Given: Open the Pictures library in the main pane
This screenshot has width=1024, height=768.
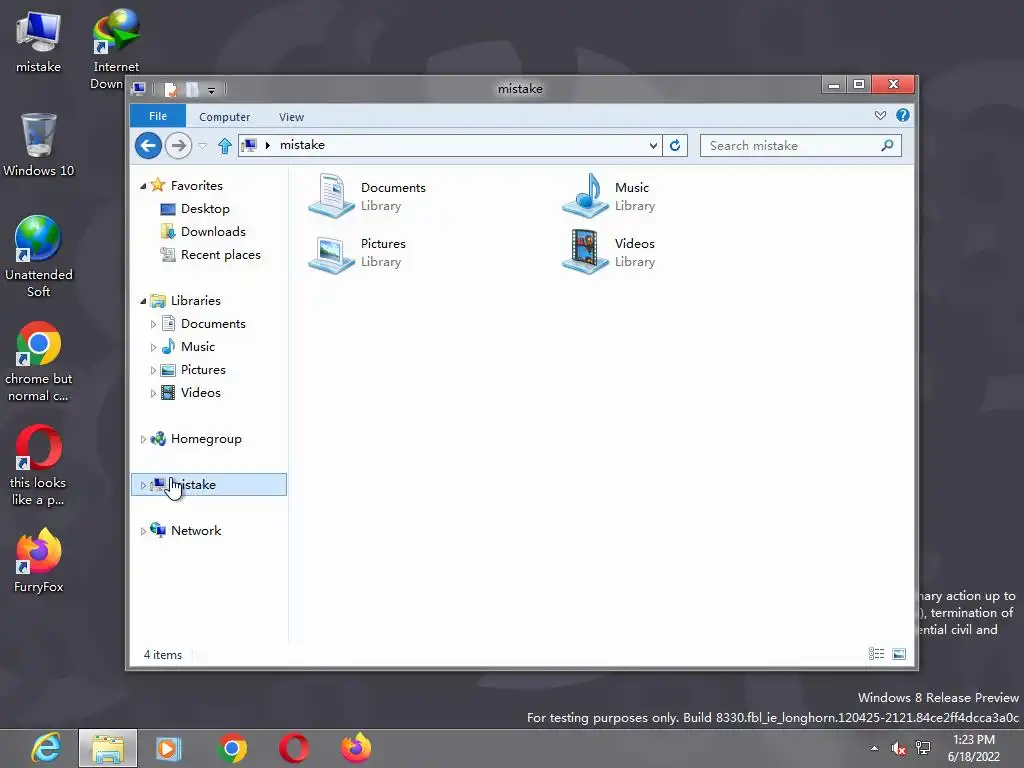Looking at the screenshot, I should [358, 252].
